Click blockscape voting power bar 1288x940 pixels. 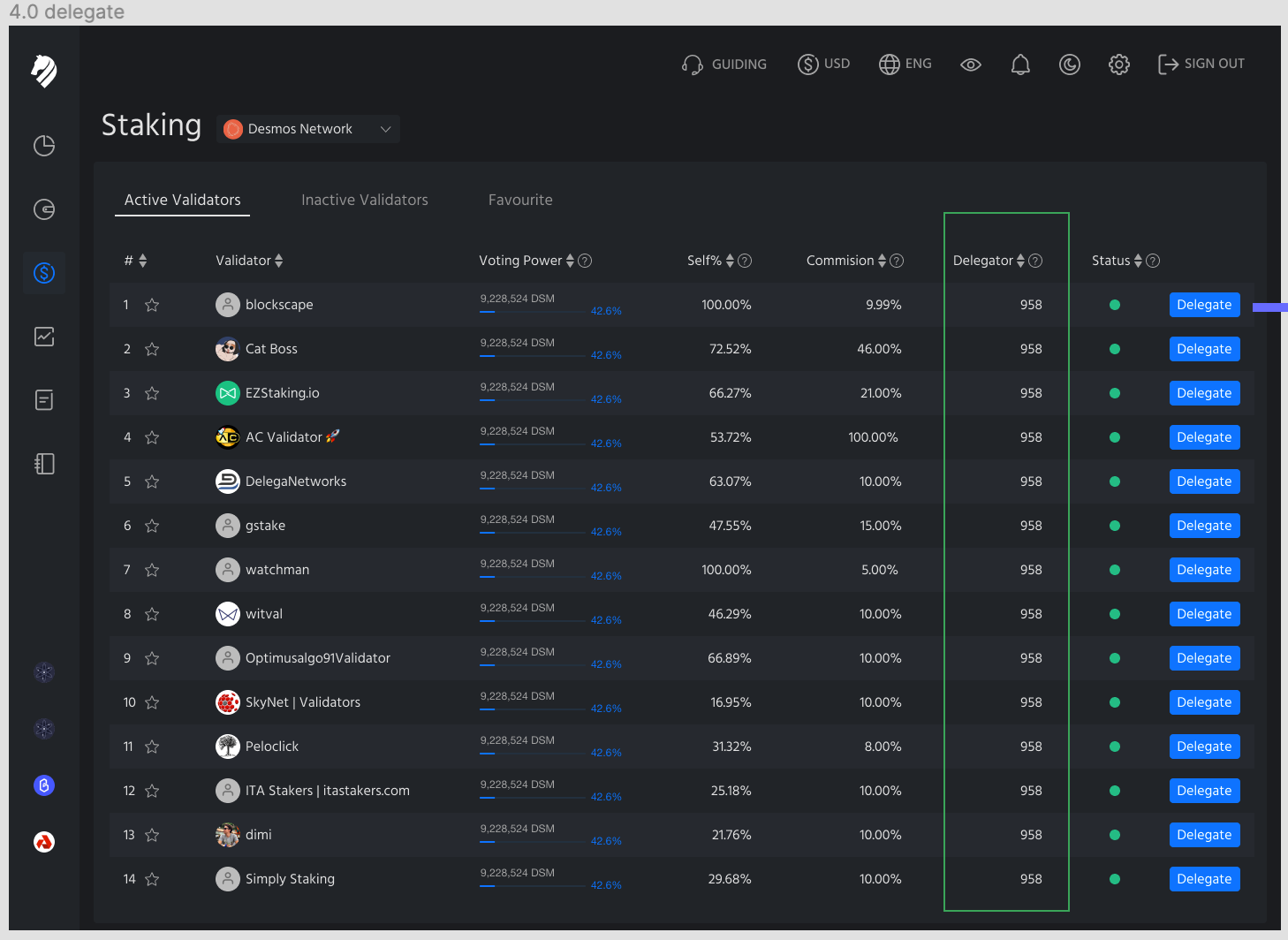[534, 313]
